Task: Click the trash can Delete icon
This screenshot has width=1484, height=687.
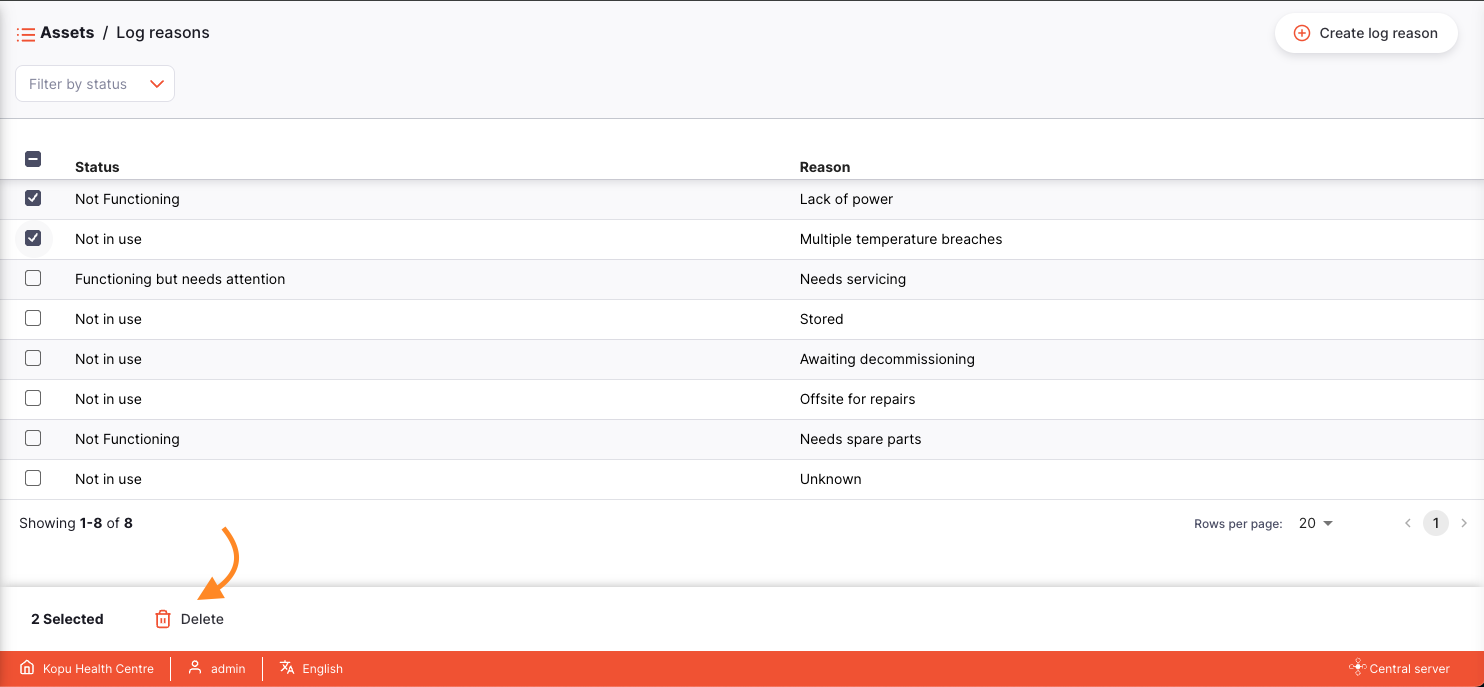Action: 163,619
